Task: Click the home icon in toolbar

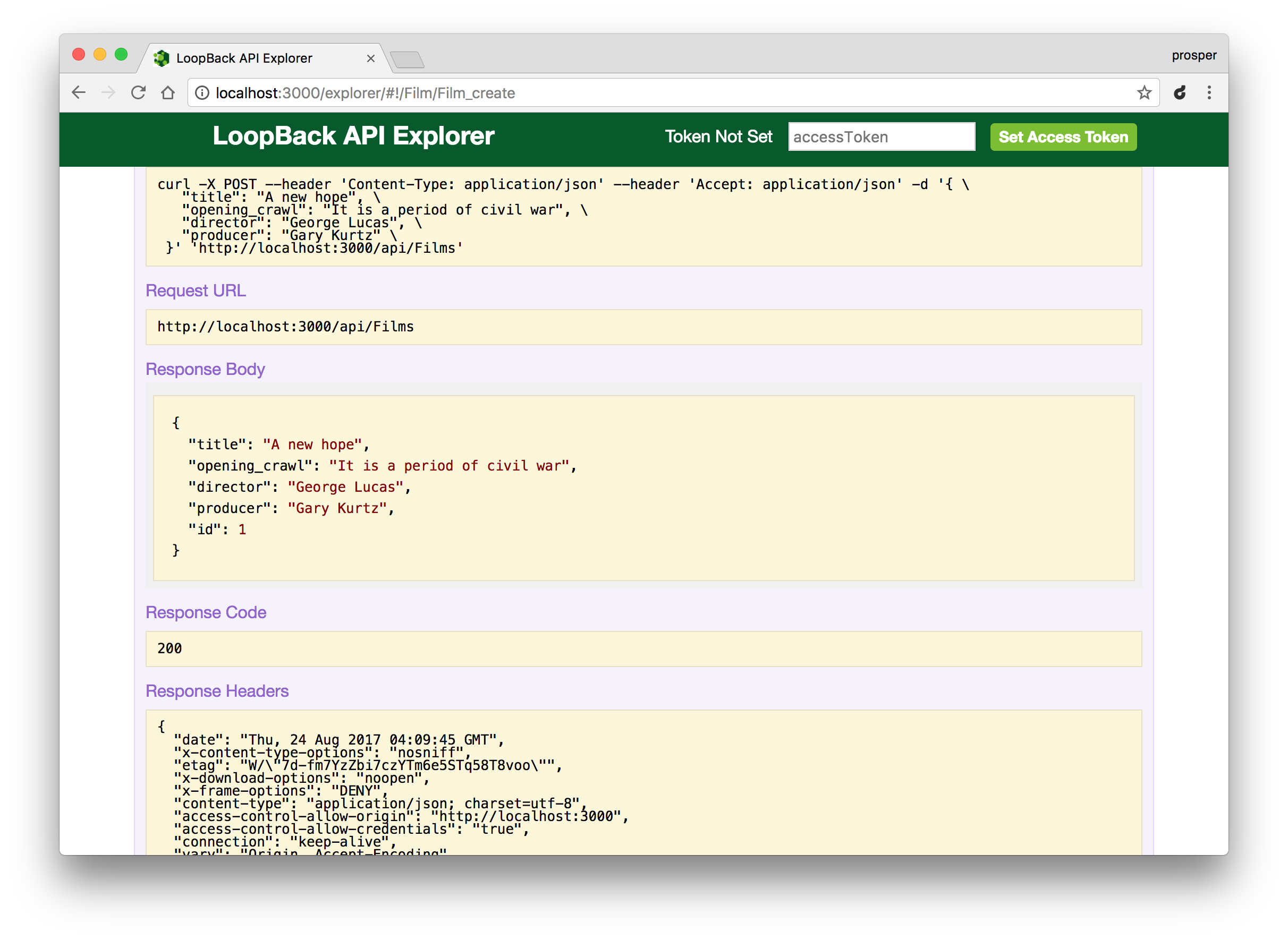Action: [168, 93]
